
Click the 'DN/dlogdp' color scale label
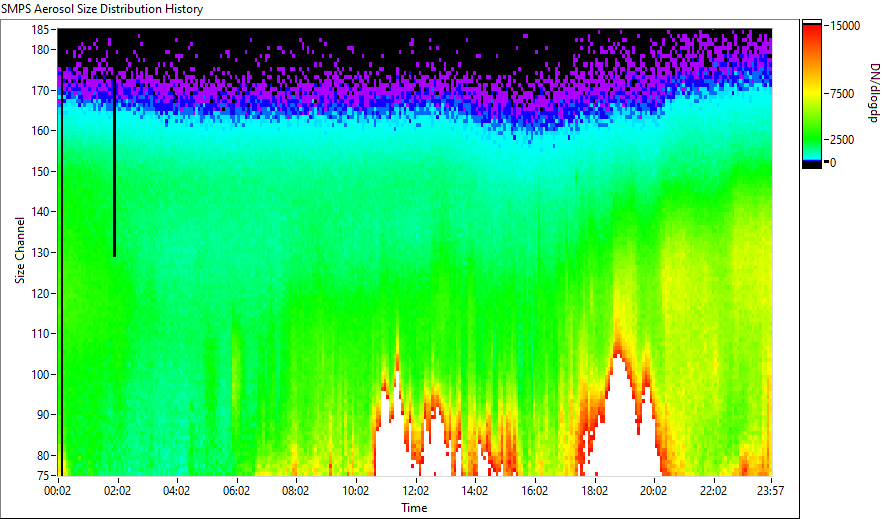point(873,92)
